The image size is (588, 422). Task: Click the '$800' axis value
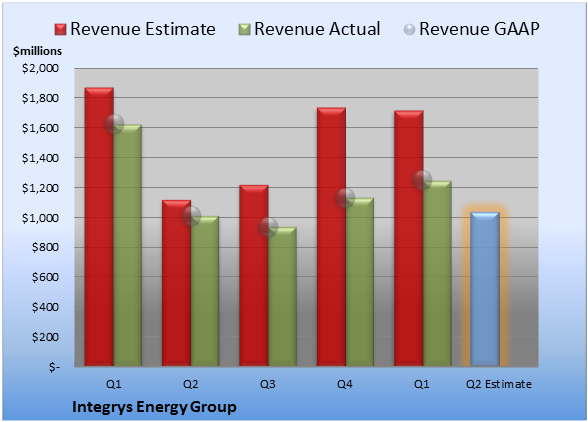pyautogui.click(x=45, y=247)
